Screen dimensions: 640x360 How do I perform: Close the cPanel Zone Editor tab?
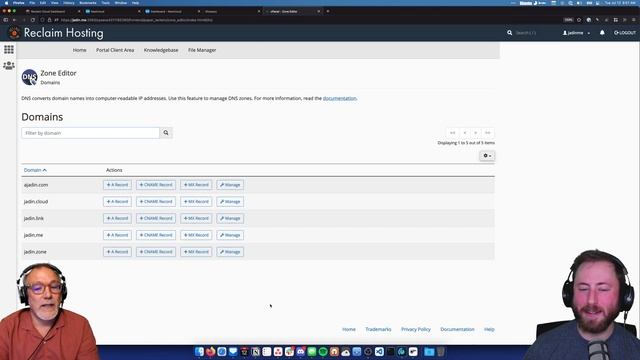pyautogui.click(x=318, y=11)
